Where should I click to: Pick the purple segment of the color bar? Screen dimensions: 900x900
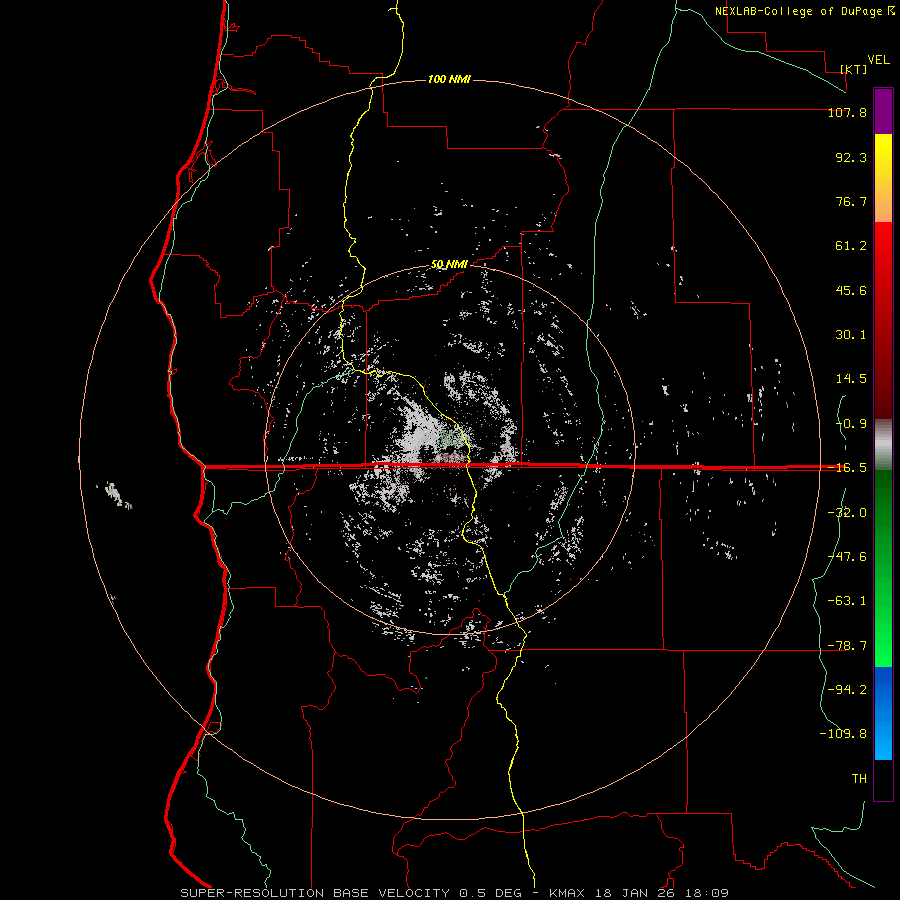[883, 111]
